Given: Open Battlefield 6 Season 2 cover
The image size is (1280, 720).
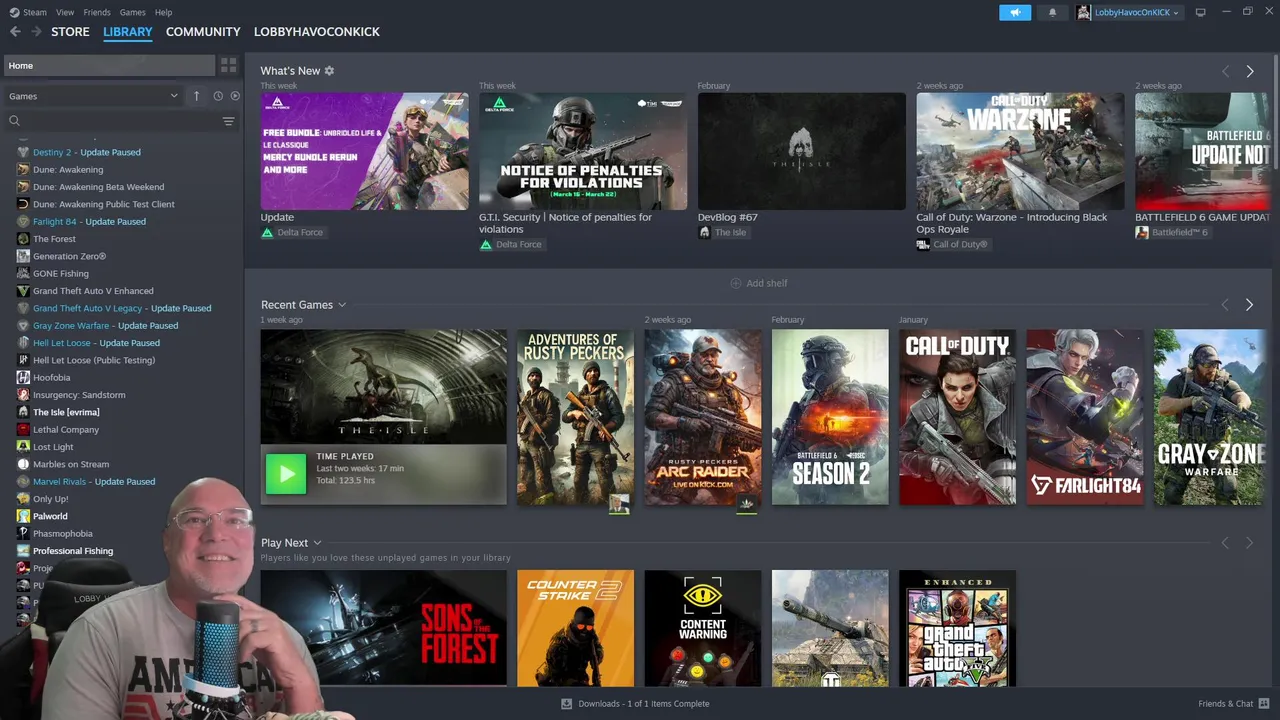Looking at the screenshot, I should click(x=830, y=417).
